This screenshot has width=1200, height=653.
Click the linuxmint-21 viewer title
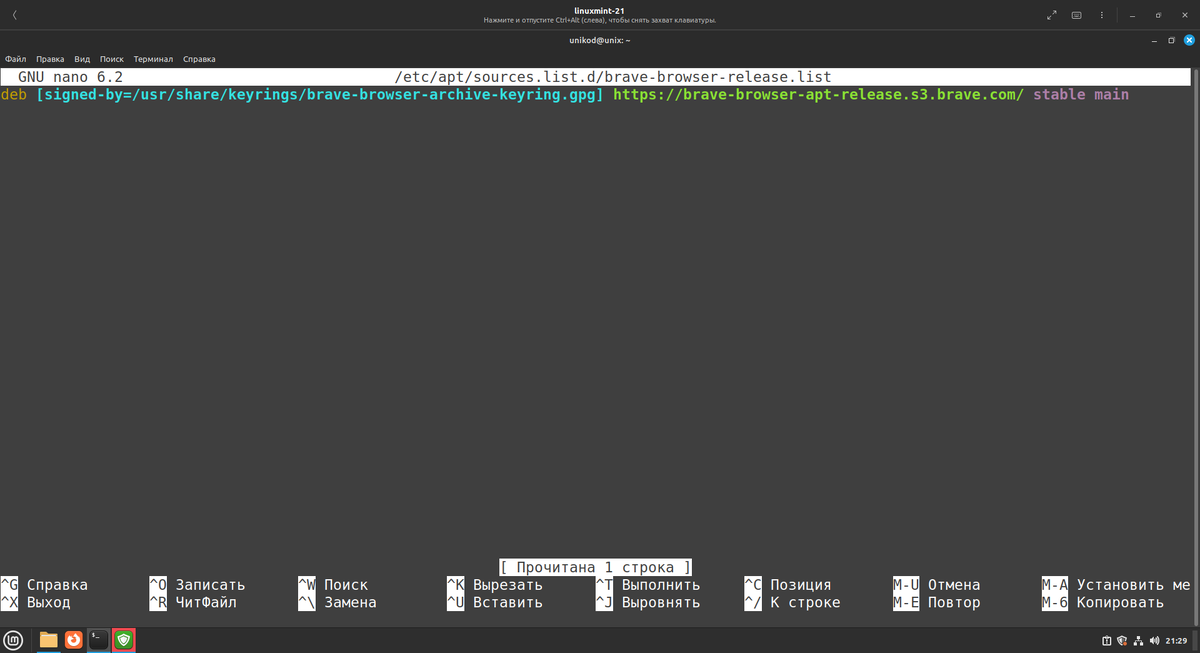[x=600, y=10]
